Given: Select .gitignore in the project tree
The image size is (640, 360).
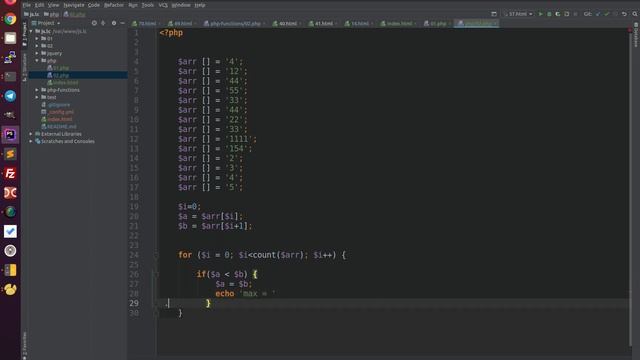Looking at the screenshot, I should 58,104.
